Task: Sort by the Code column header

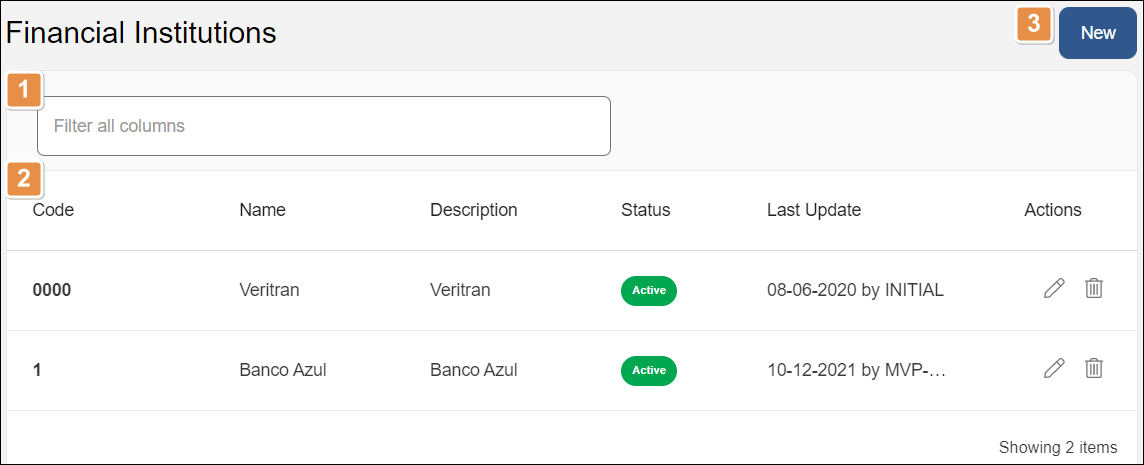Action: coord(53,210)
